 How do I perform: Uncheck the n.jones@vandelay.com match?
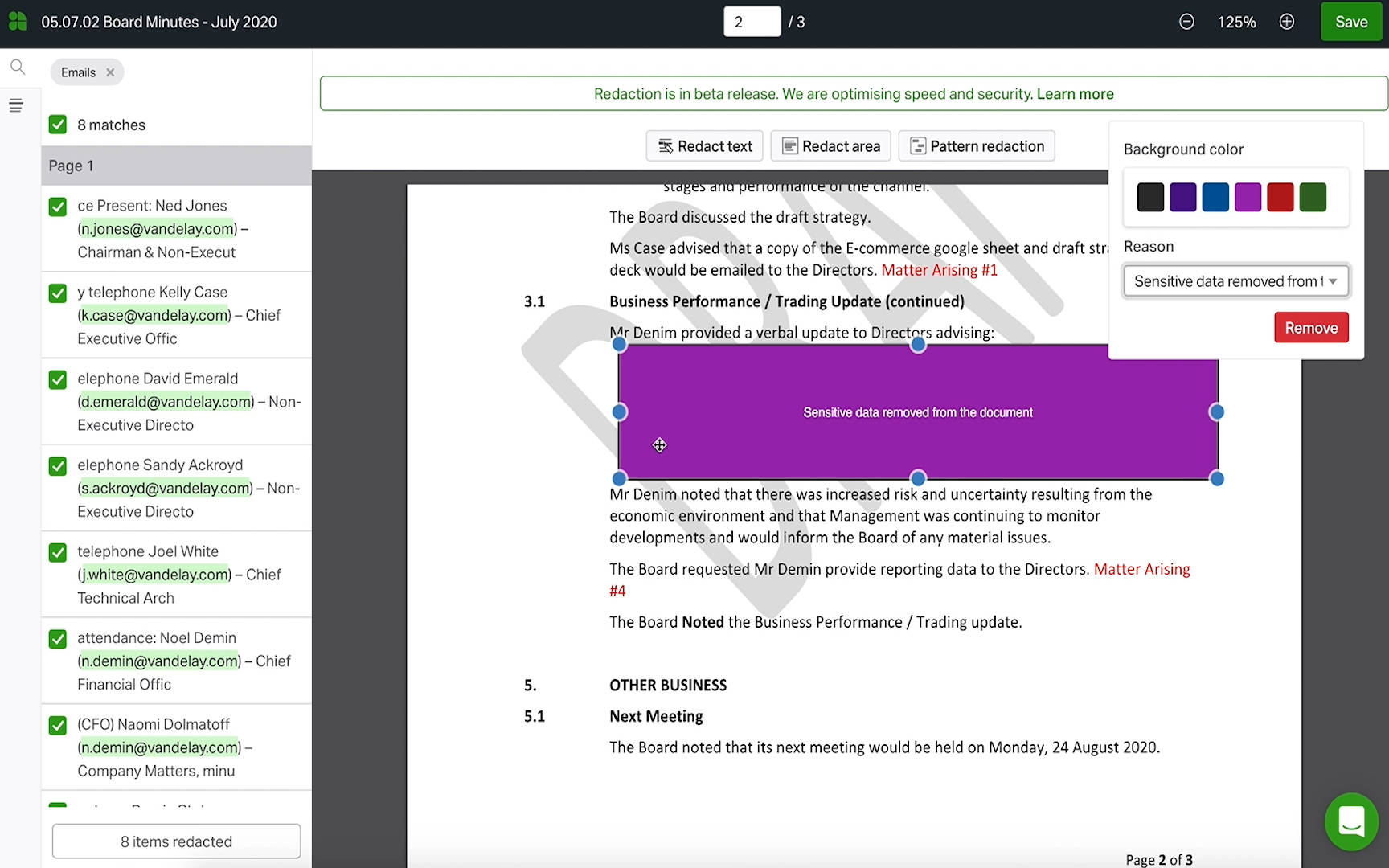tap(58, 207)
